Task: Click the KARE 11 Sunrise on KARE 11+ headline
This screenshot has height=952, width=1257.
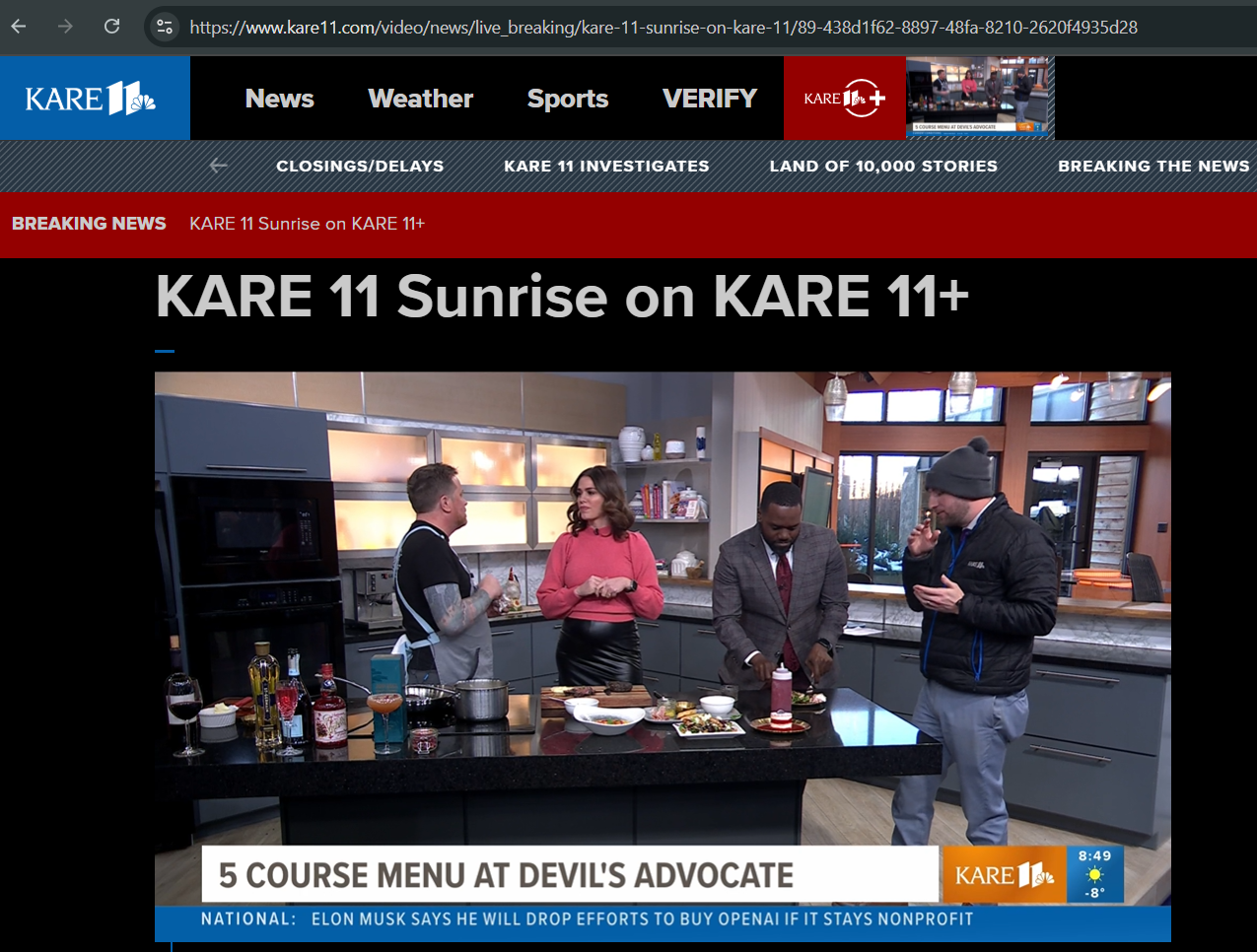Action: (562, 296)
